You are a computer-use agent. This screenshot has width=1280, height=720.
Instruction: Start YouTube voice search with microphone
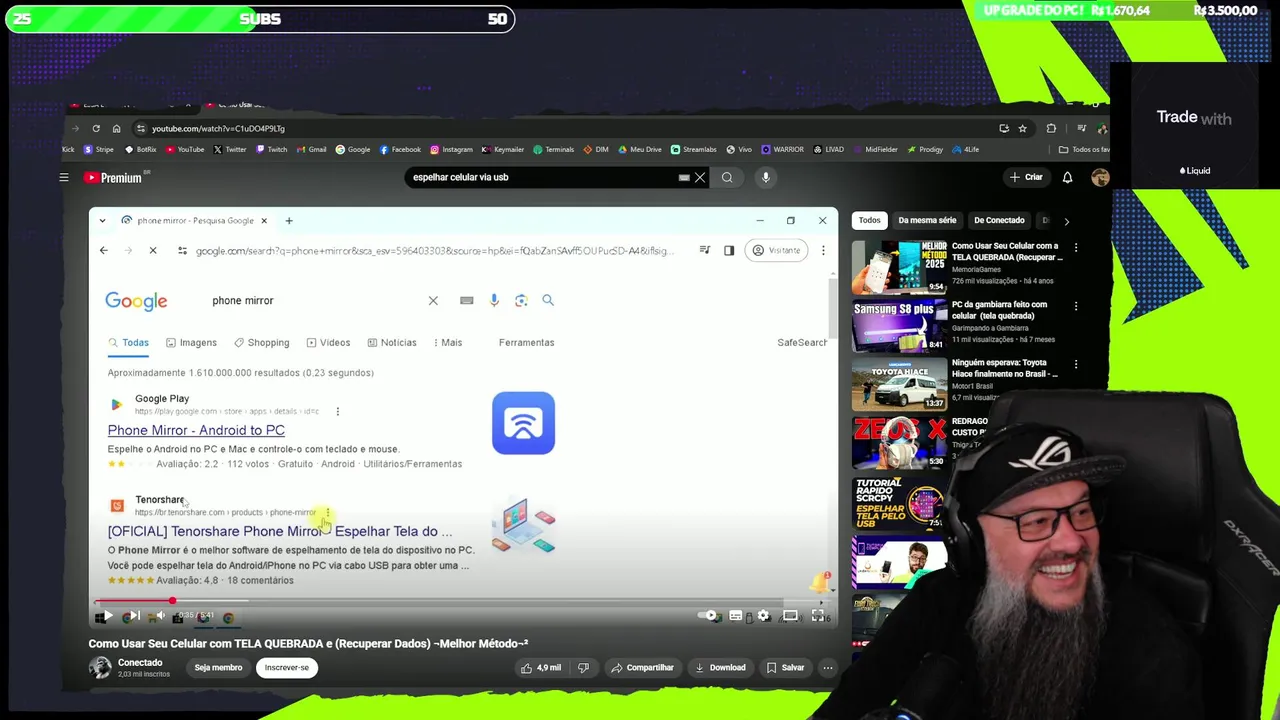(766, 177)
